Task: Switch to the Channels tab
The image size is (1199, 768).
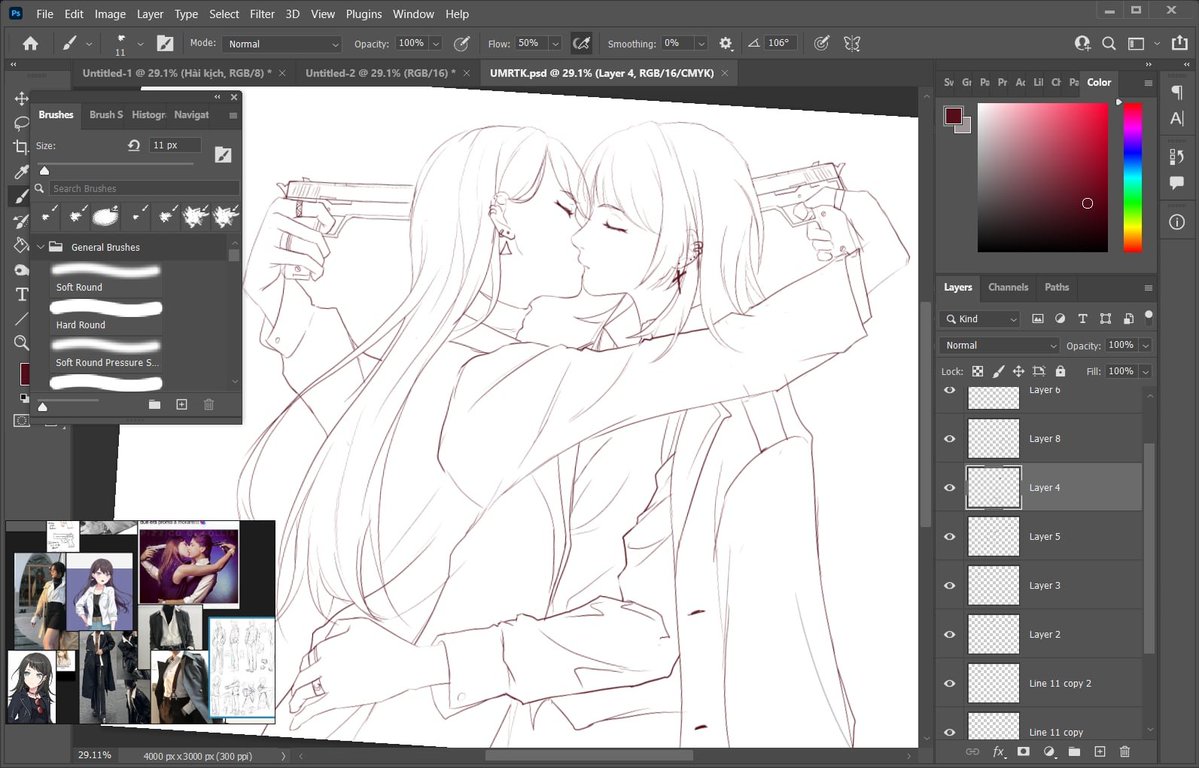Action: pos(1008,287)
